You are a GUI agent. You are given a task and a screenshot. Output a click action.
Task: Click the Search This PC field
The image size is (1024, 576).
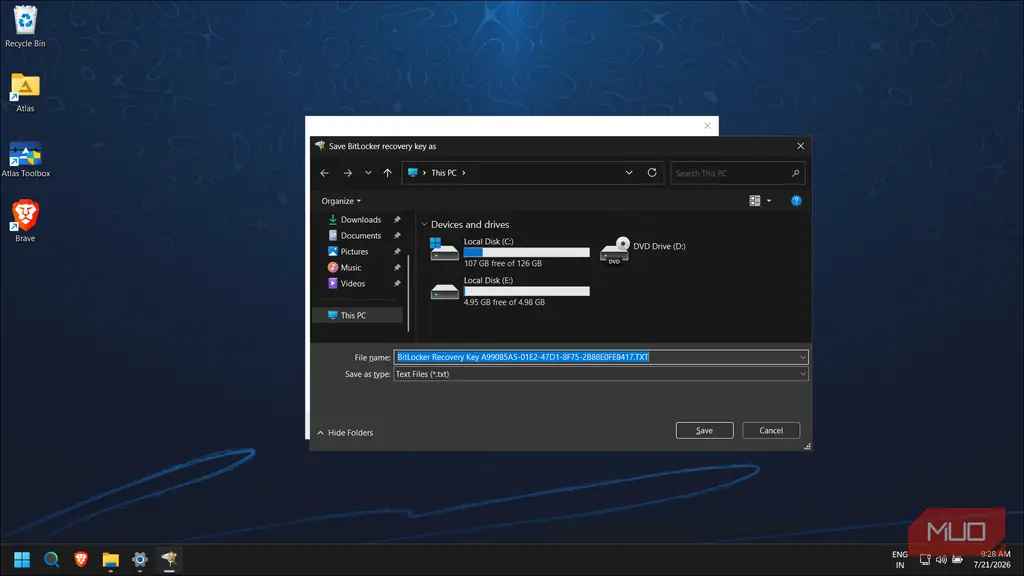pos(737,173)
